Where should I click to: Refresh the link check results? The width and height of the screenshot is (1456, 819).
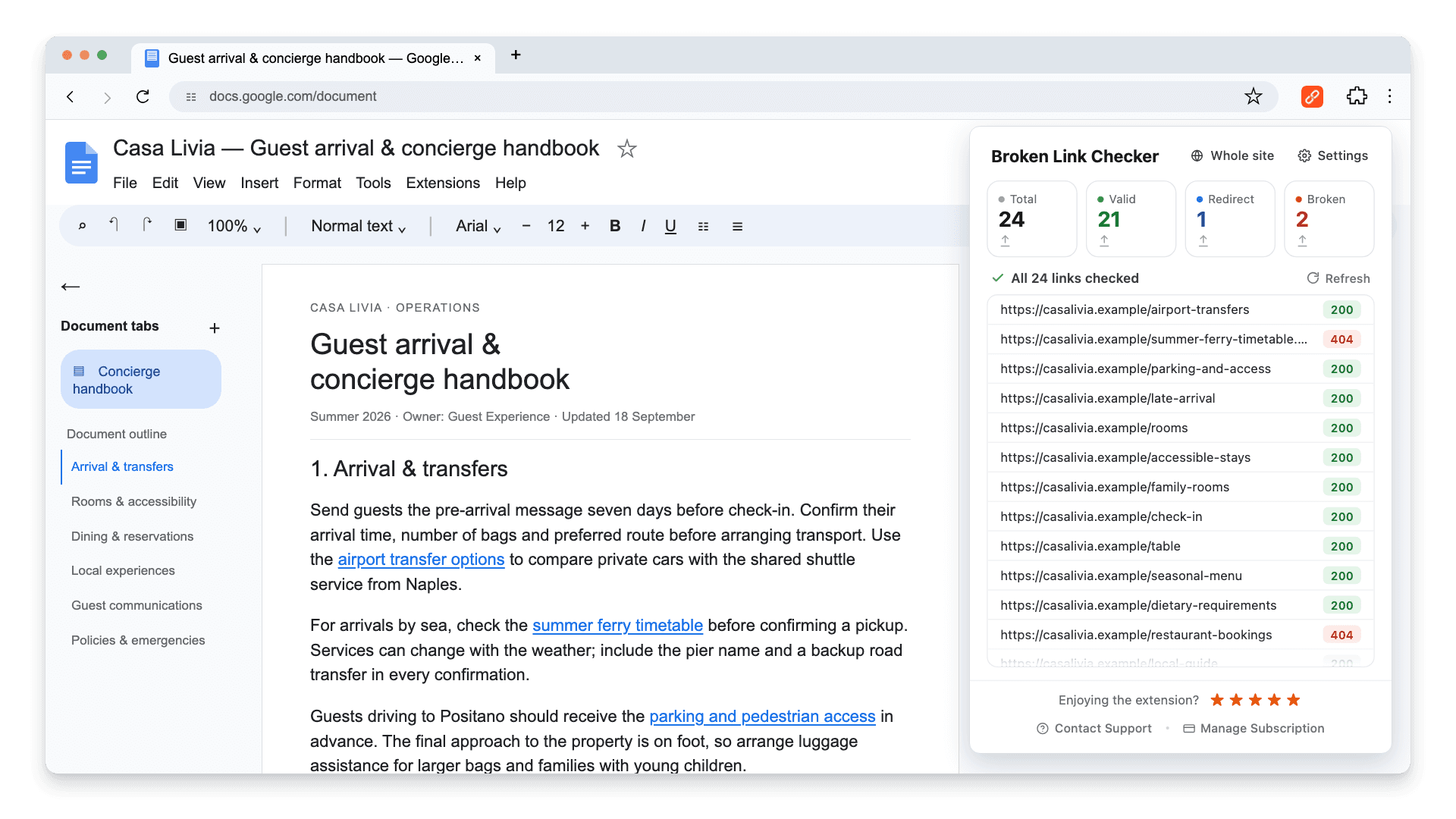[x=1338, y=278]
